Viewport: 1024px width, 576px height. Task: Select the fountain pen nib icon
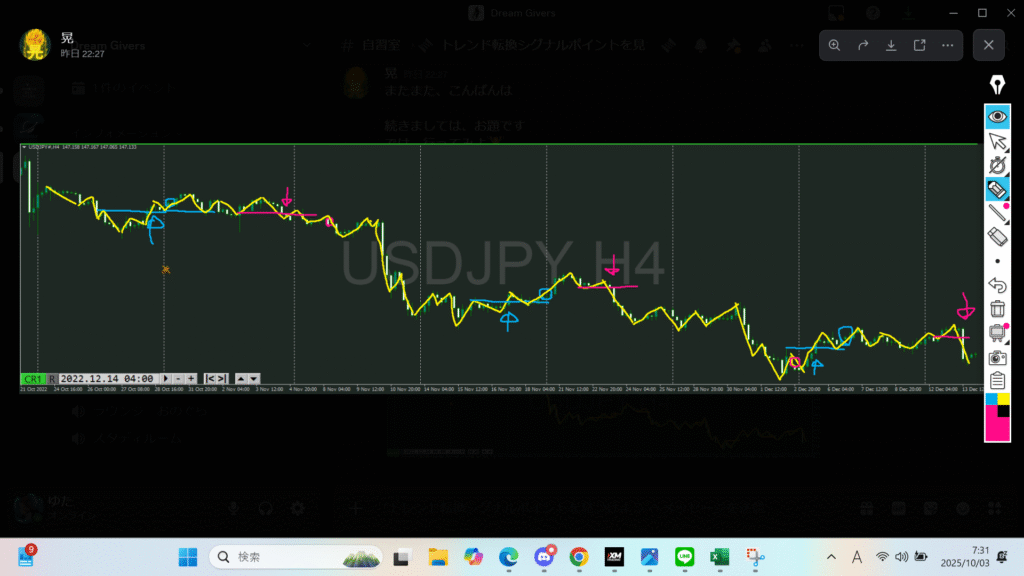pyautogui.click(x=997, y=83)
